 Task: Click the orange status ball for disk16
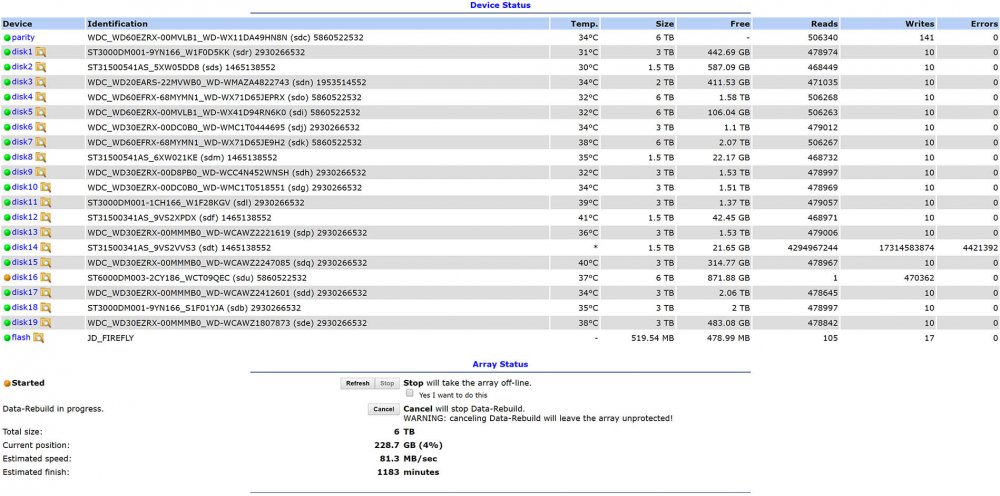[7, 278]
